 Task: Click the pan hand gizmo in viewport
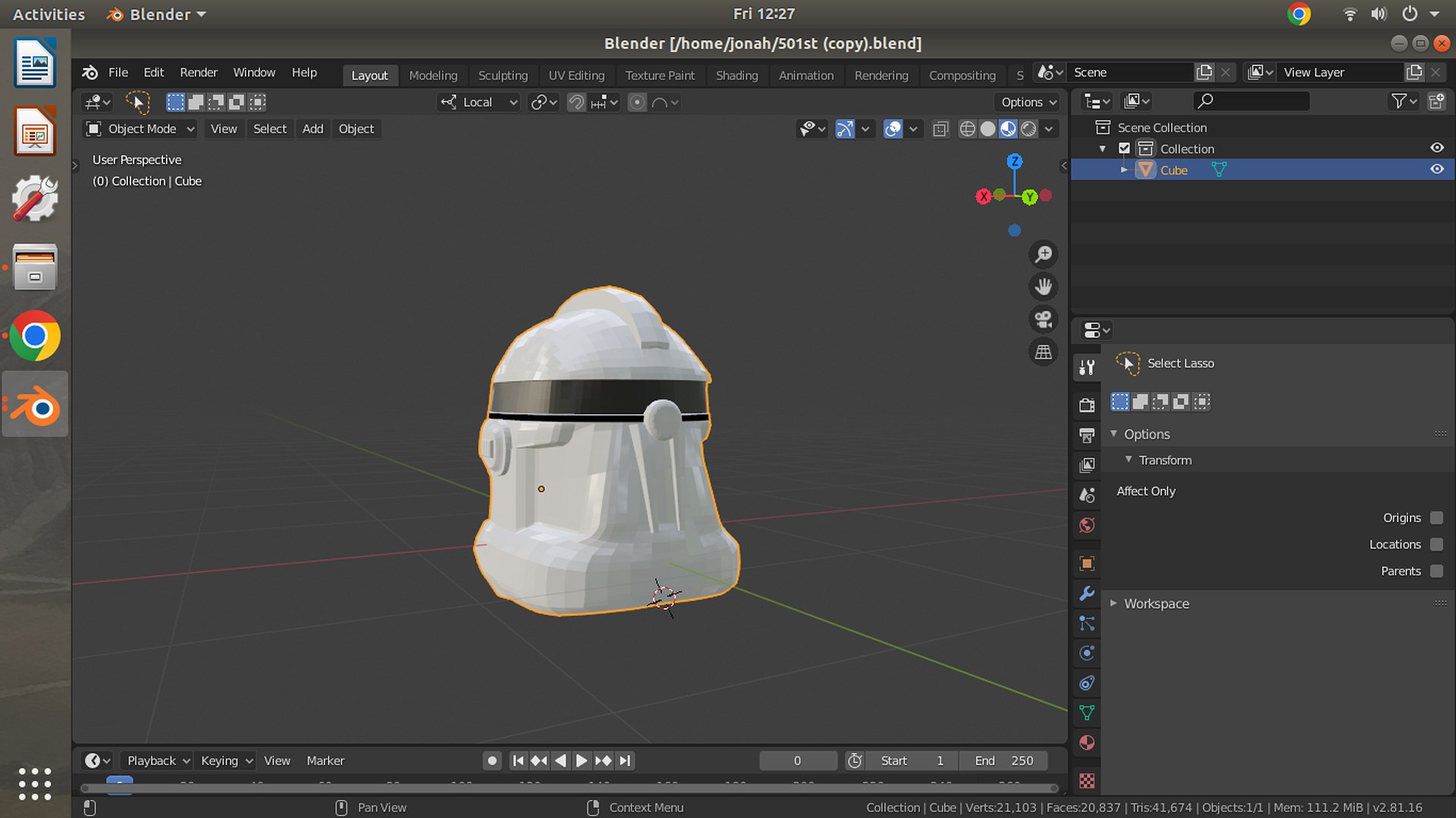click(1043, 287)
